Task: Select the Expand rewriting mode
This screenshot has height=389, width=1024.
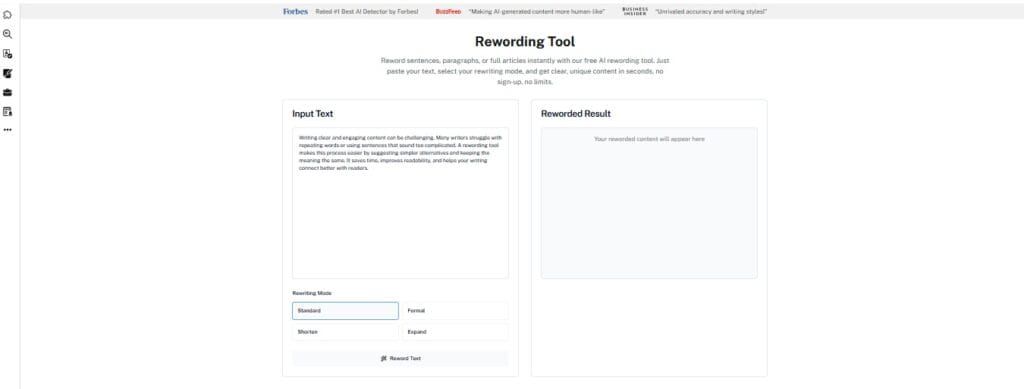Action: (x=455, y=332)
